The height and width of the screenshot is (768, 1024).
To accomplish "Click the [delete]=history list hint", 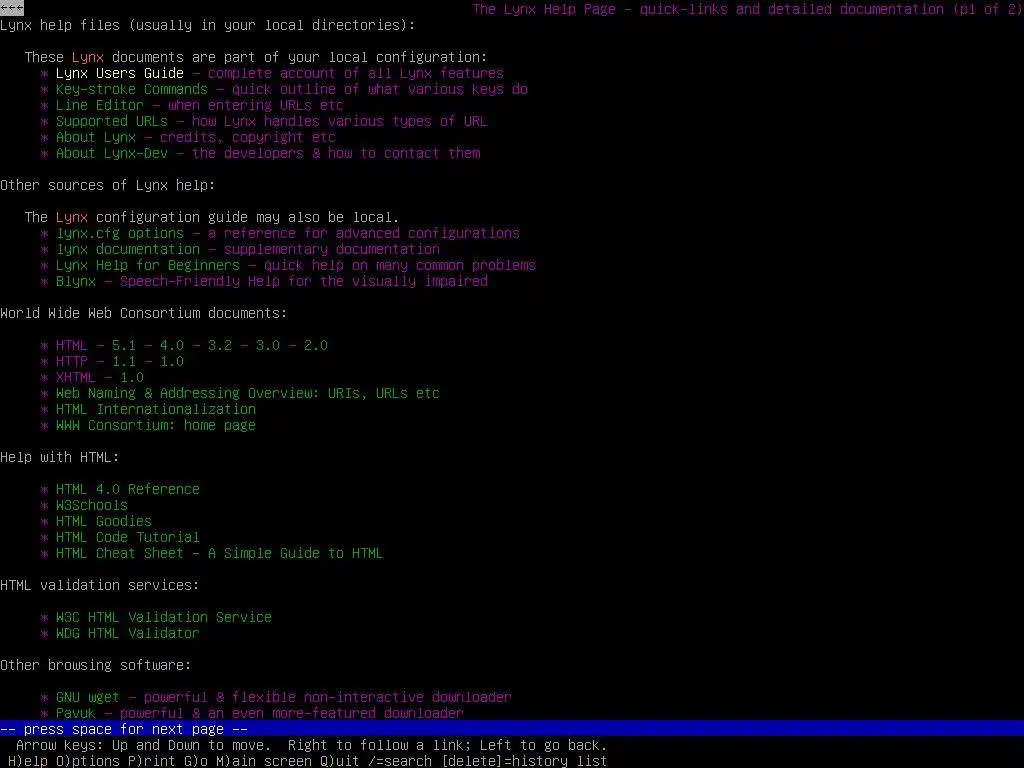I will pyautogui.click(x=524, y=761).
